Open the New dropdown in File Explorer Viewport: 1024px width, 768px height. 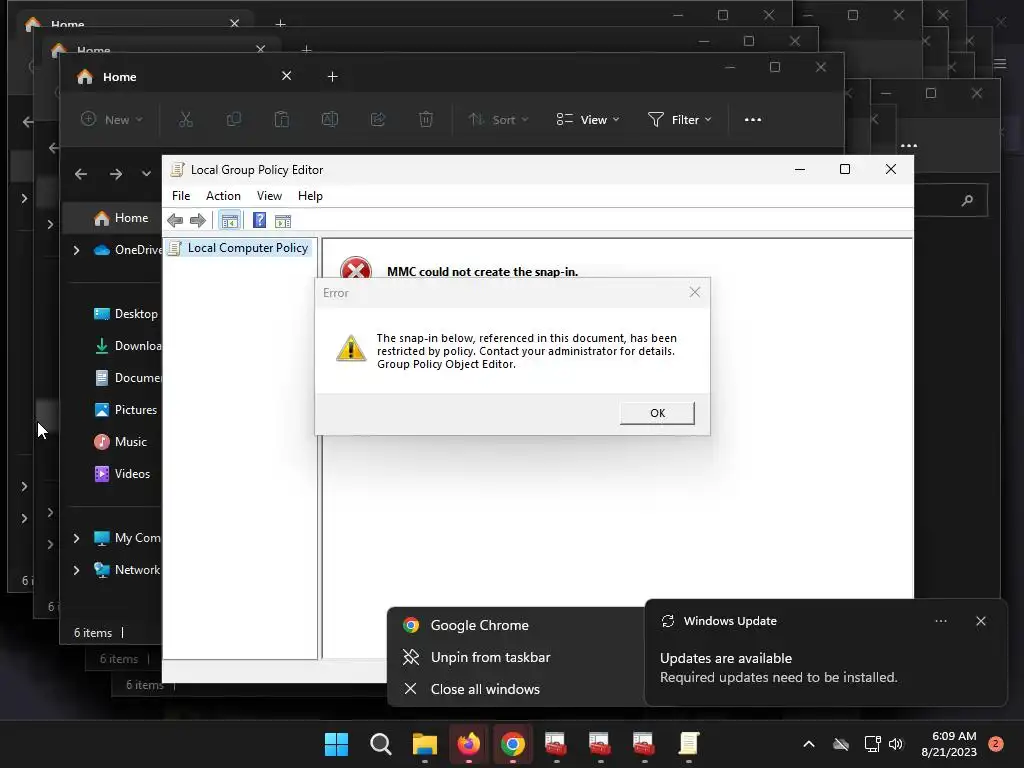pyautogui.click(x=111, y=120)
